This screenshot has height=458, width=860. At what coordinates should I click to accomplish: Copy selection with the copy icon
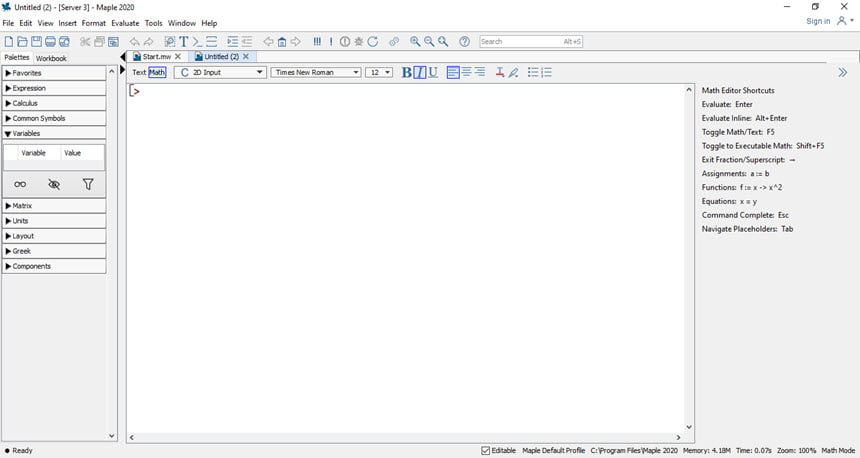99,42
